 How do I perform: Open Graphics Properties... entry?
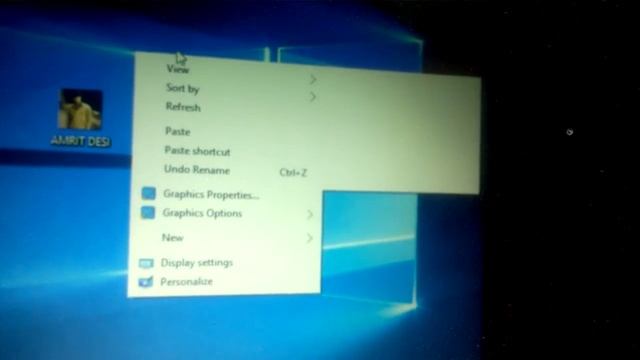coord(211,194)
